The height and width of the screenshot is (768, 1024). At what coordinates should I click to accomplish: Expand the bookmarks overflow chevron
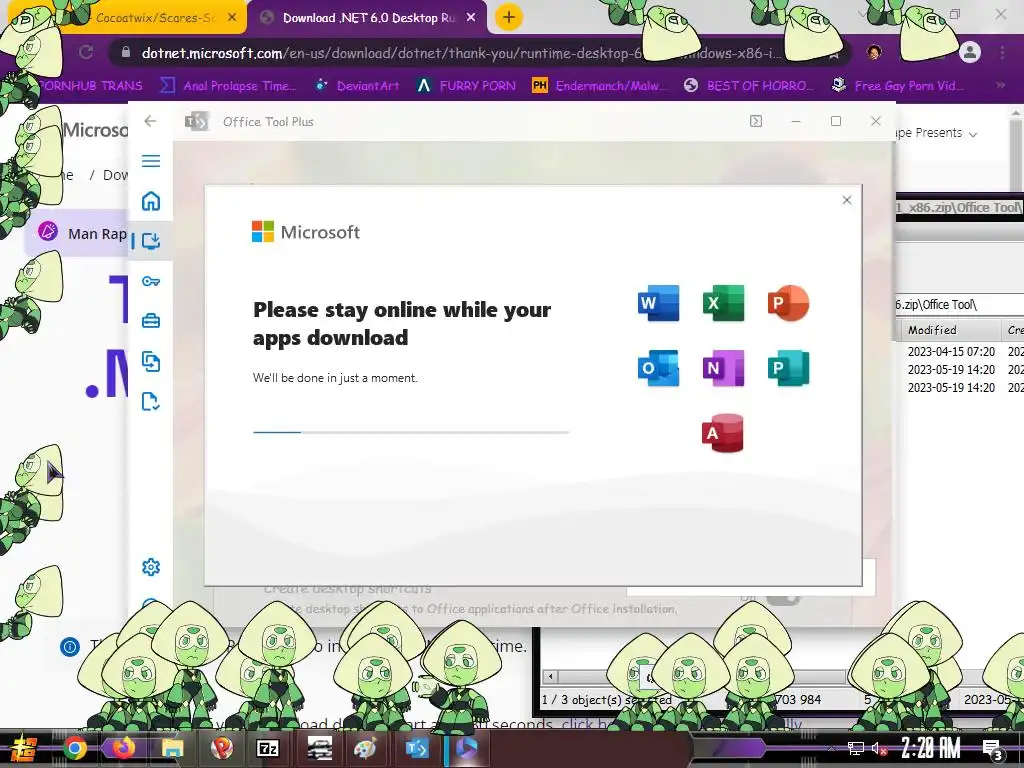click(1000, 85)
